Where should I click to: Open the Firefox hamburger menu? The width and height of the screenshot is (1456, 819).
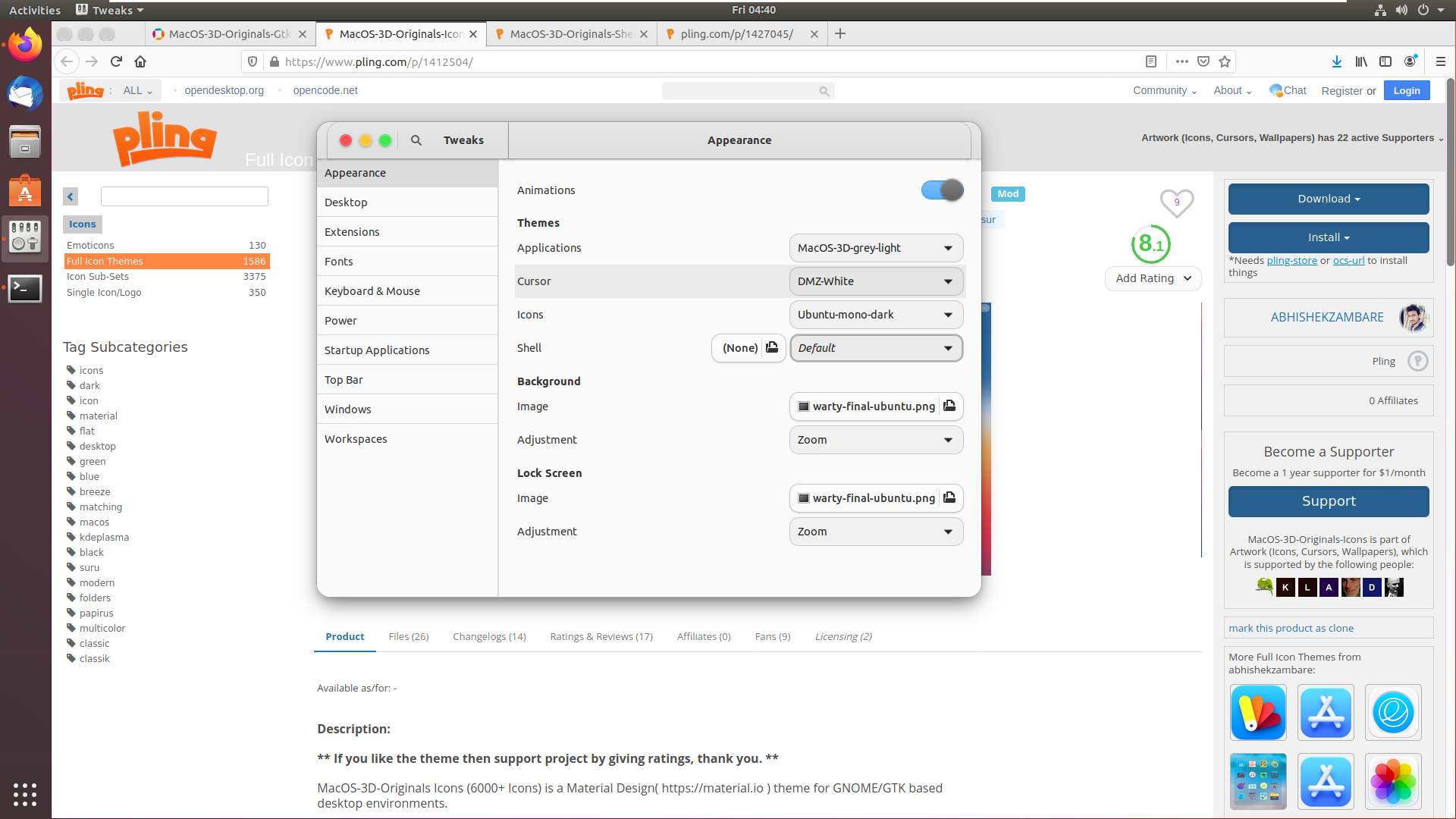1440,61
